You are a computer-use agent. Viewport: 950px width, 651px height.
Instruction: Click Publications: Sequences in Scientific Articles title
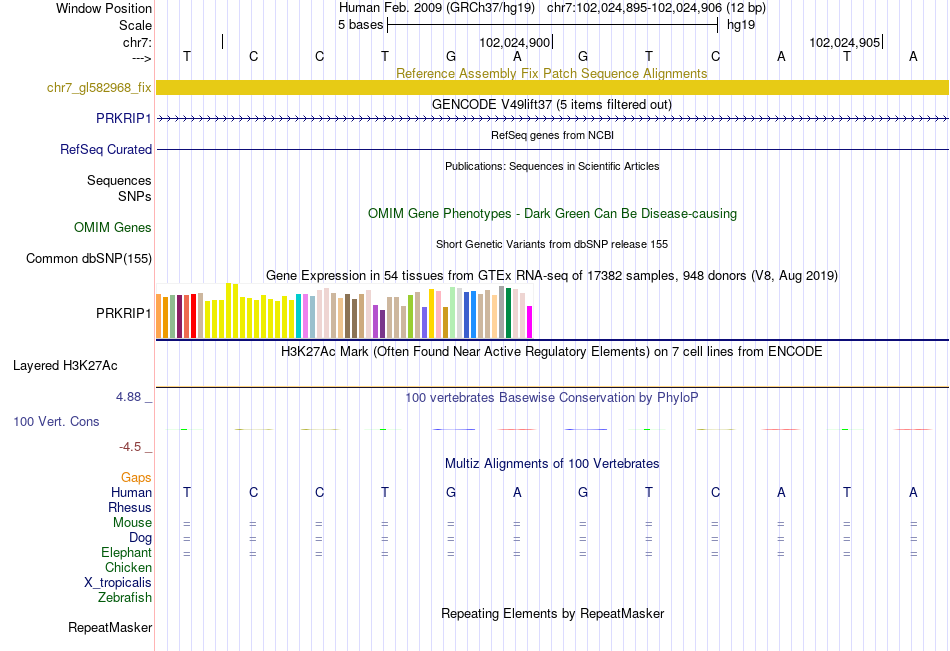pos(552,166)
